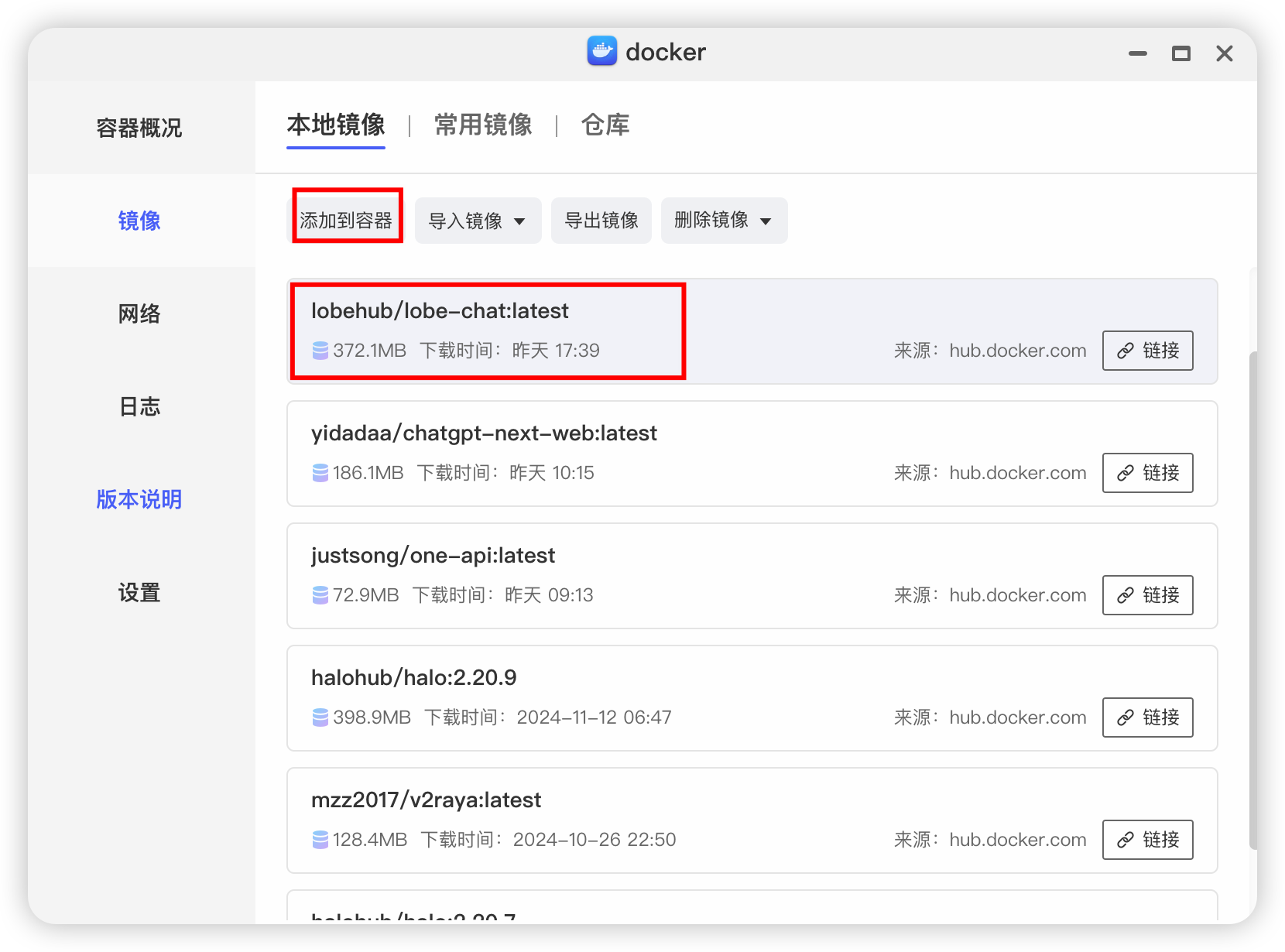Screen dimensions: 1285x952
Task: Maximize the docker window
Action: tap(1181, 53)
